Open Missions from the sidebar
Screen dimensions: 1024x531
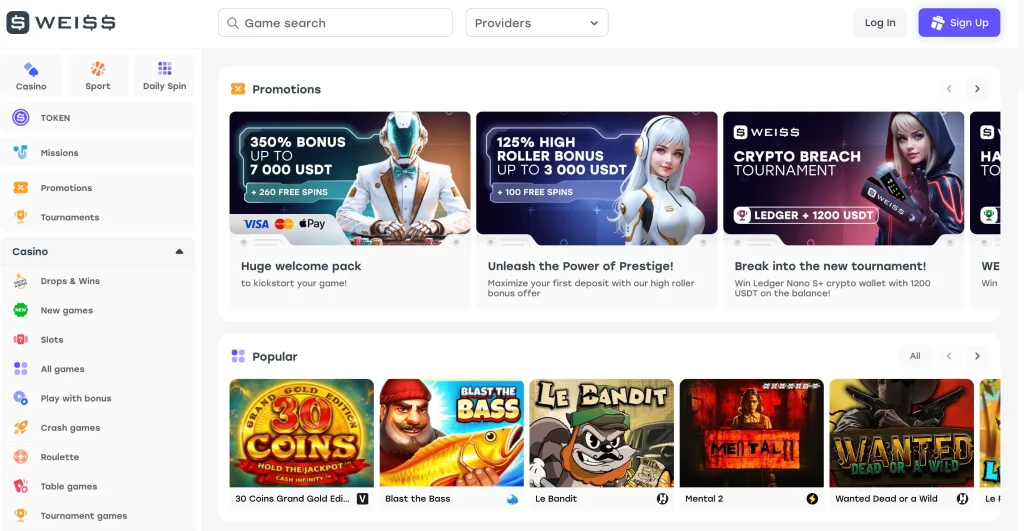click(98, 152)
